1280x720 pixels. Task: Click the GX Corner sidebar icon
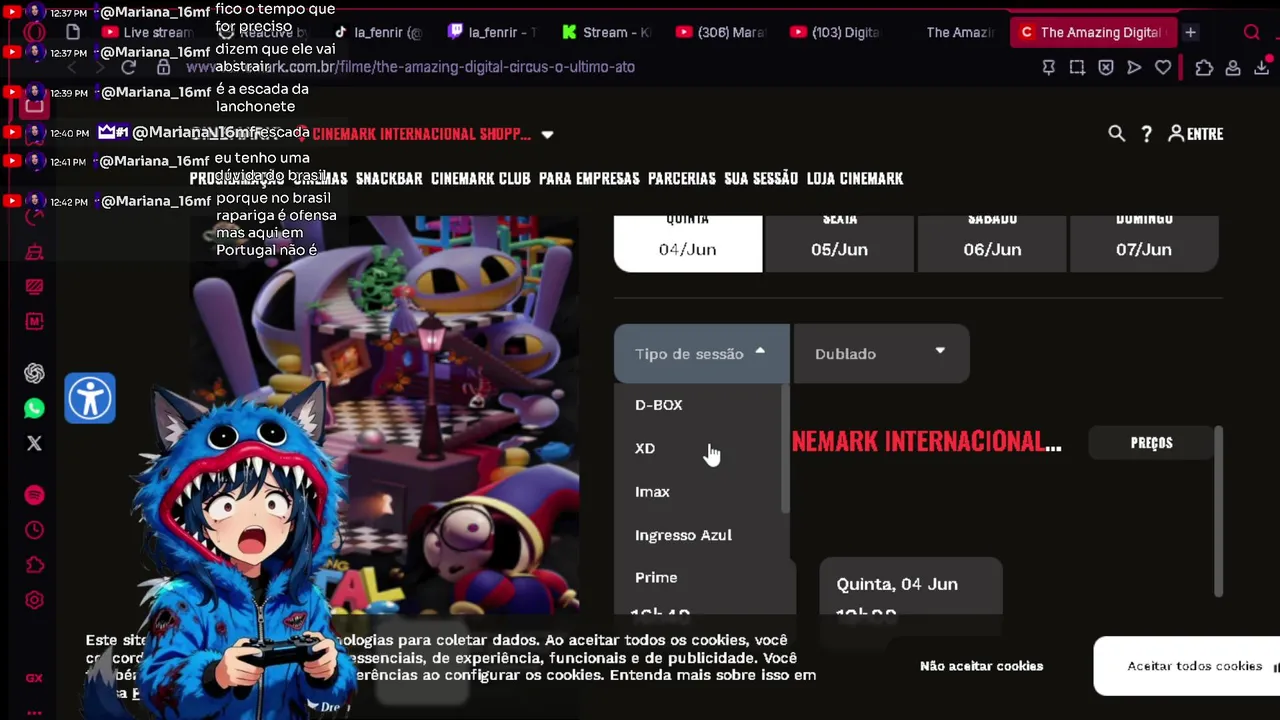pos(34,678)
